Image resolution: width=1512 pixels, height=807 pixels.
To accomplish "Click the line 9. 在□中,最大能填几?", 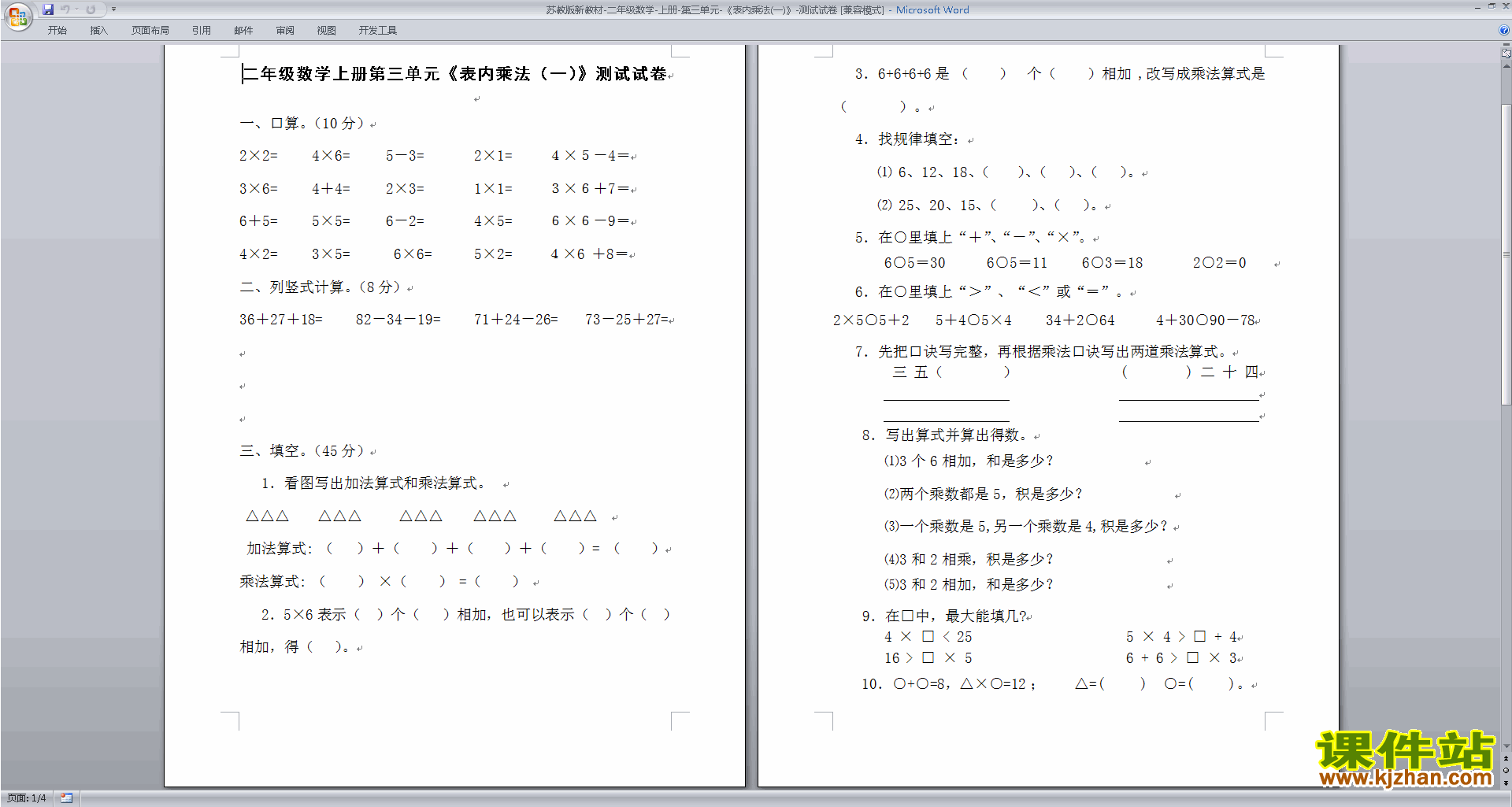I will 943,616.
